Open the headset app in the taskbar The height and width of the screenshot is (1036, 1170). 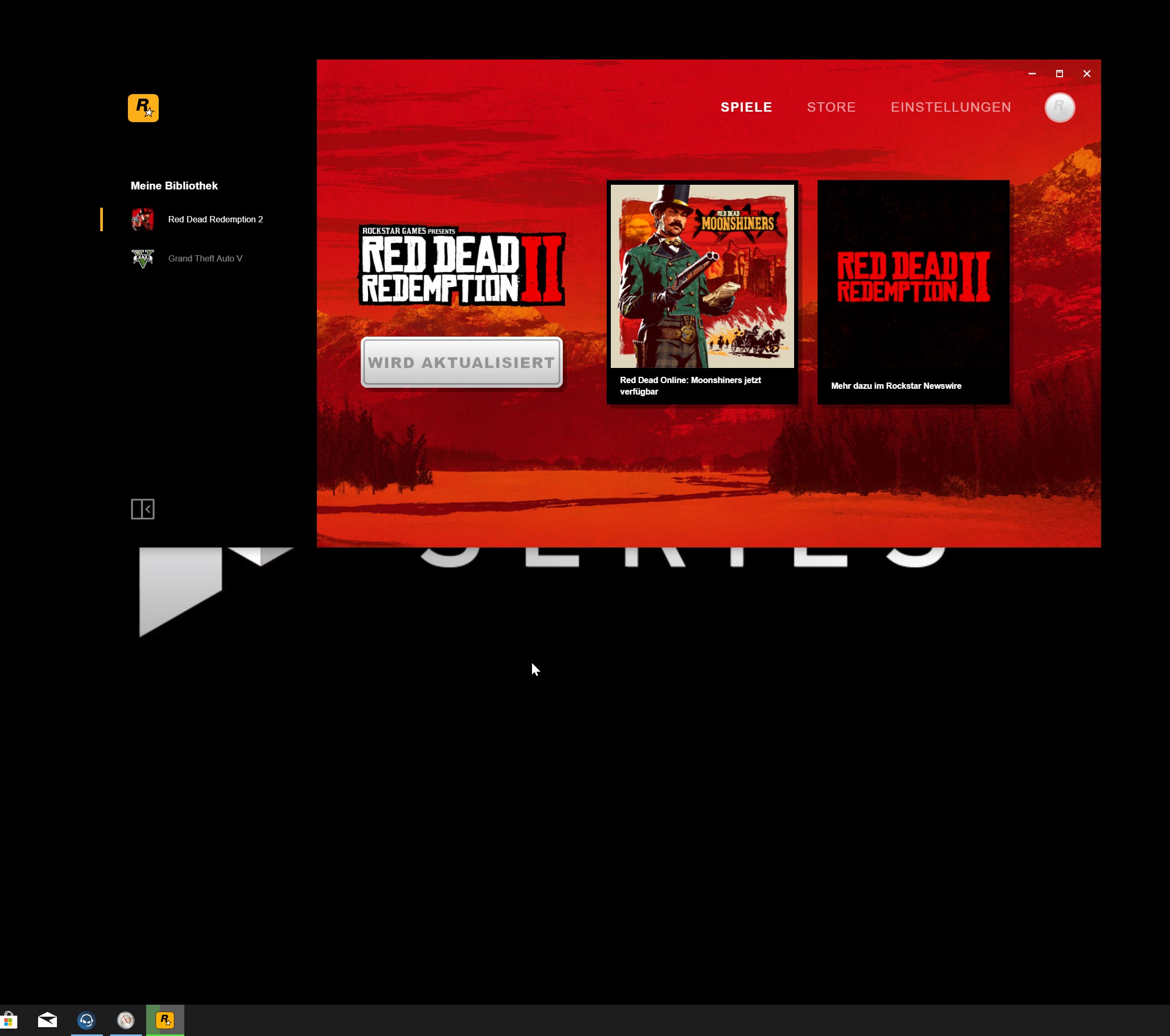(87, 1020)
